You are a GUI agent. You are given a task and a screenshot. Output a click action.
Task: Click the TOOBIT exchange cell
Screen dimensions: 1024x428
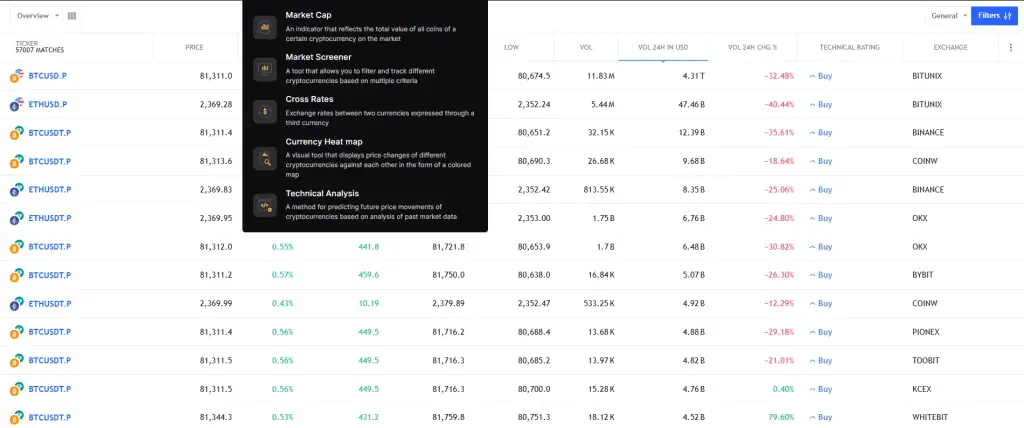(925, 360)
